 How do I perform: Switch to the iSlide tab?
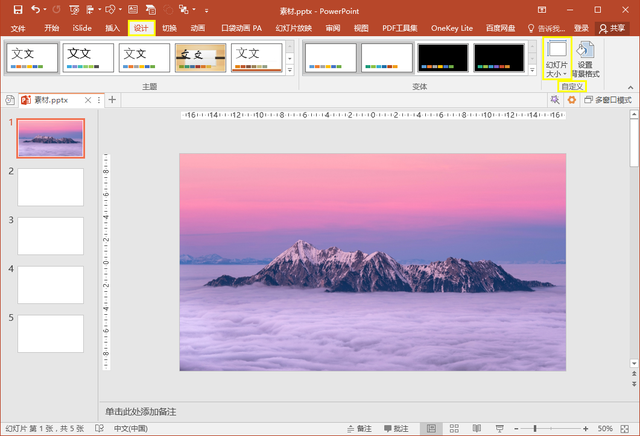82,28
